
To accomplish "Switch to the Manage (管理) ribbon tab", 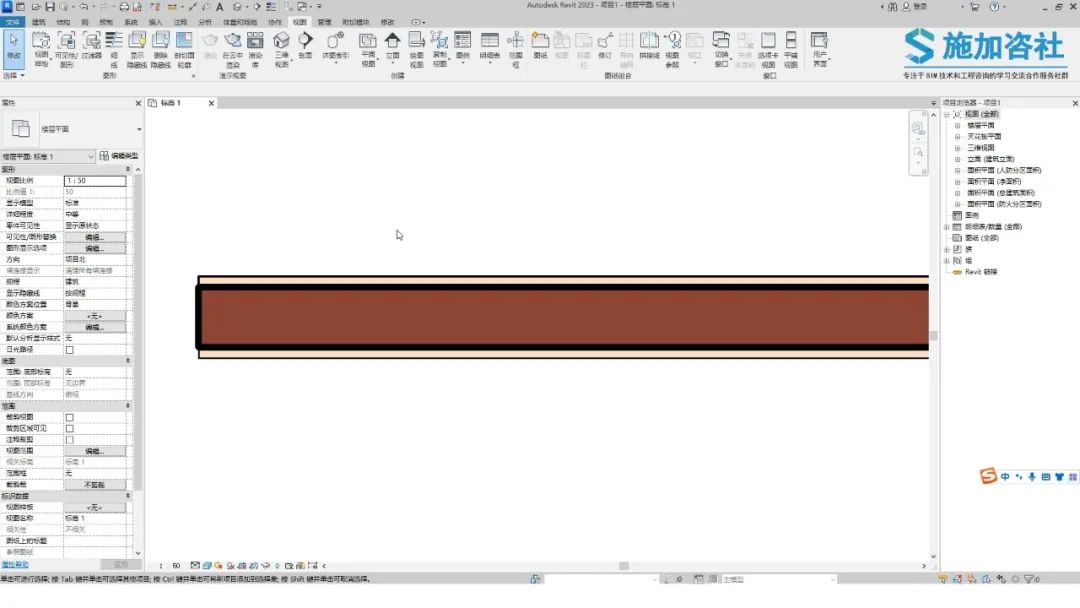I will [324, 21].
